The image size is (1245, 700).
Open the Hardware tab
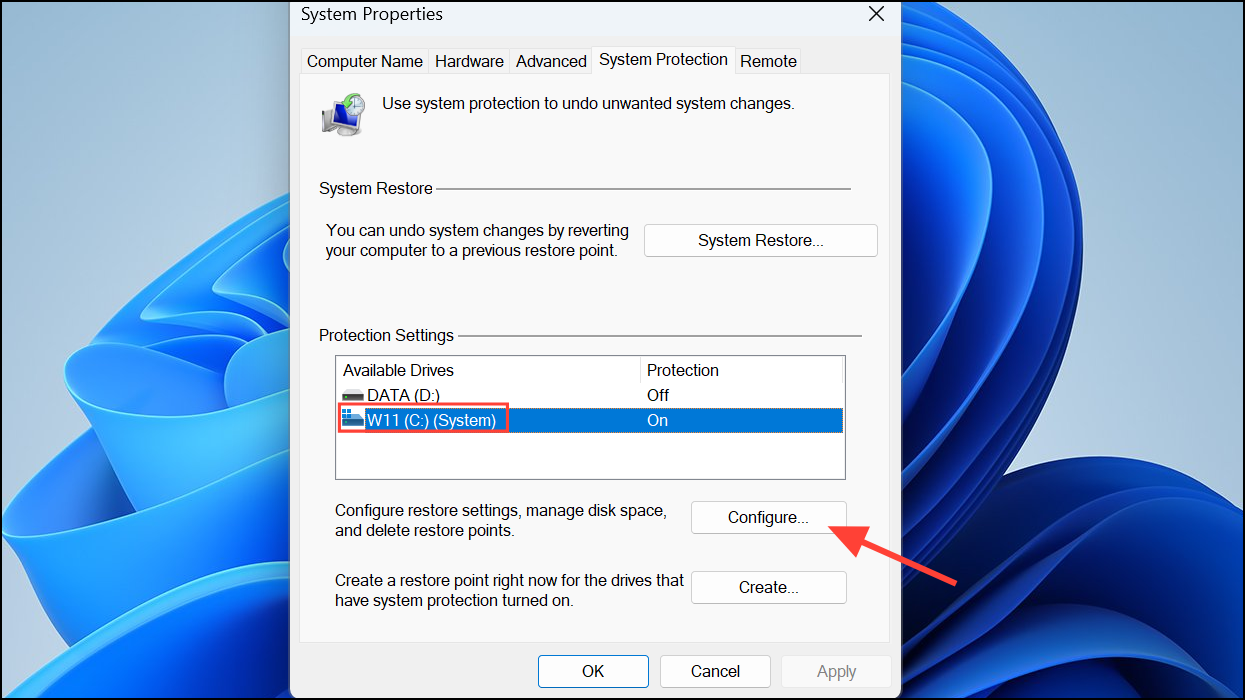tap(469, 60)
